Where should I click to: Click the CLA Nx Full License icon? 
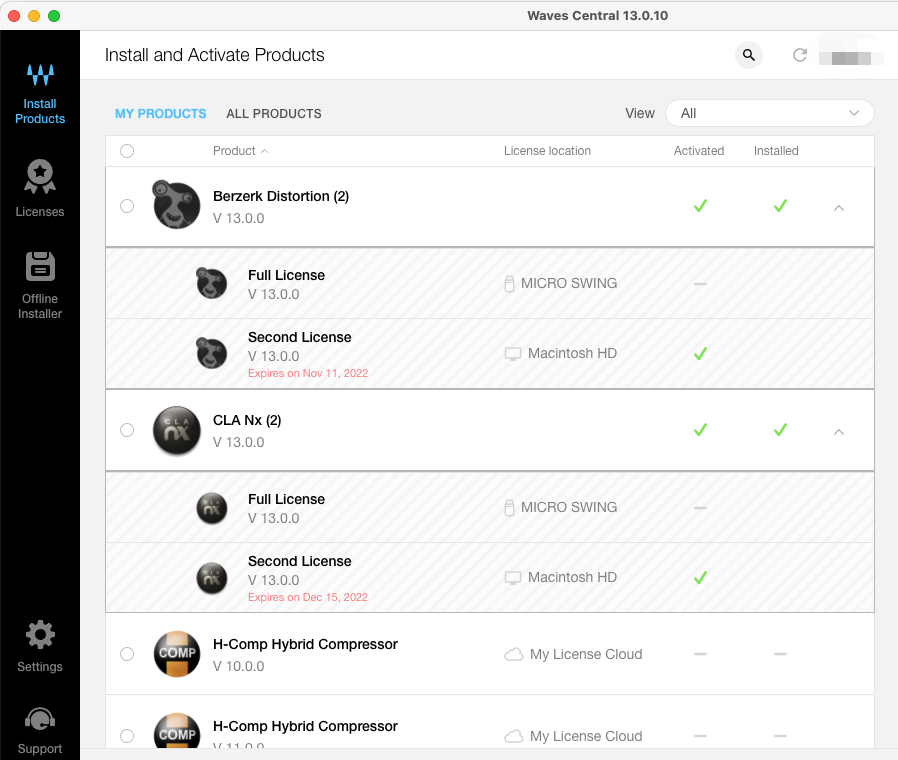tap(212, 508)
